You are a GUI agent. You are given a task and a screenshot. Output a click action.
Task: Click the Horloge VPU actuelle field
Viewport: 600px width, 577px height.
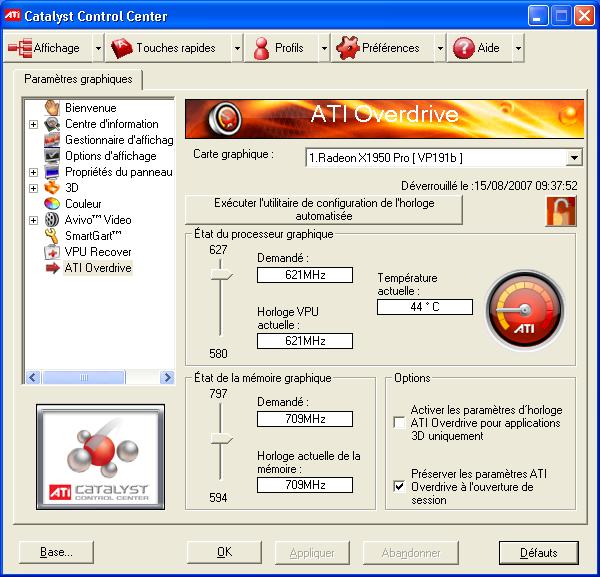pyautogui.click(x=305, y=341)
